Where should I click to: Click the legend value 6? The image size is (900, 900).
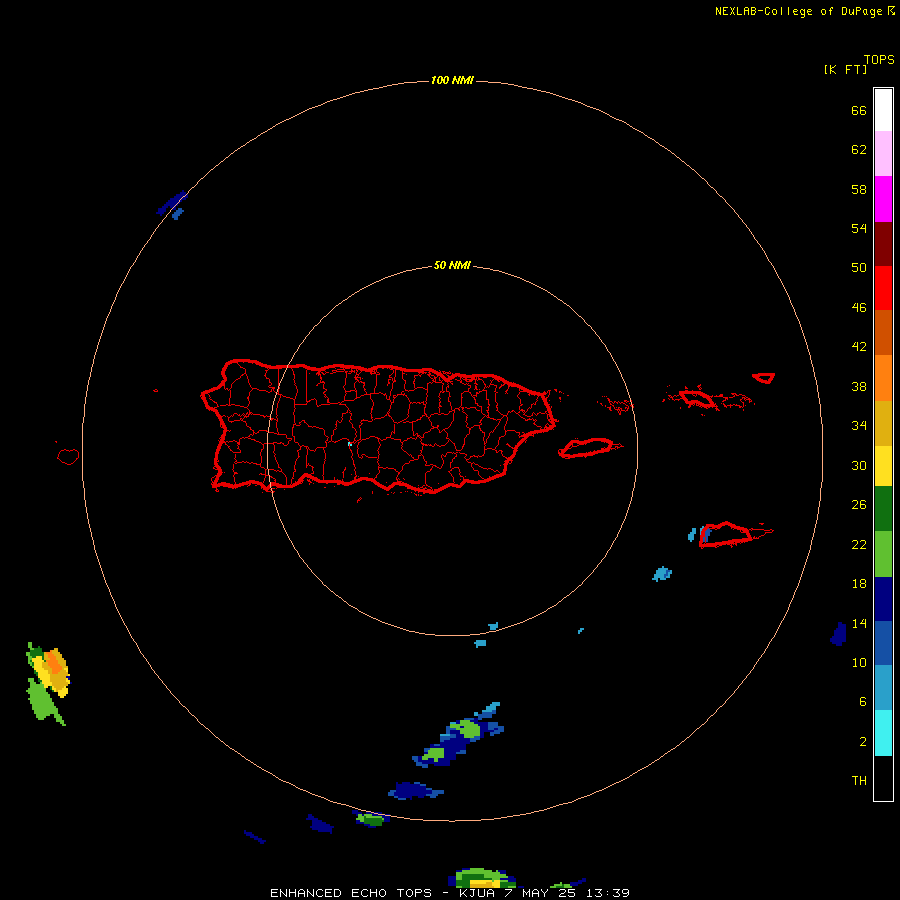(x=863, y=701)
